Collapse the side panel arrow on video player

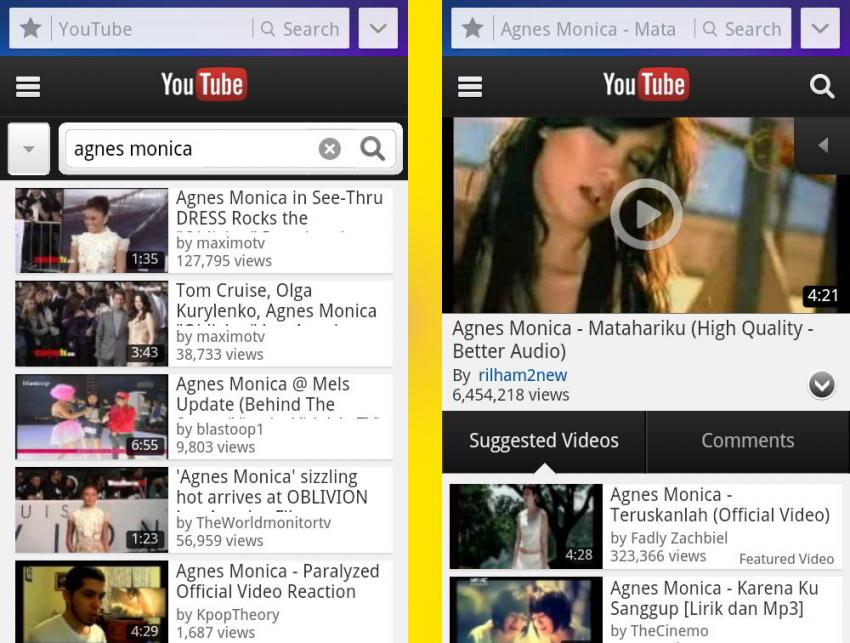click(x=823, y=145)
